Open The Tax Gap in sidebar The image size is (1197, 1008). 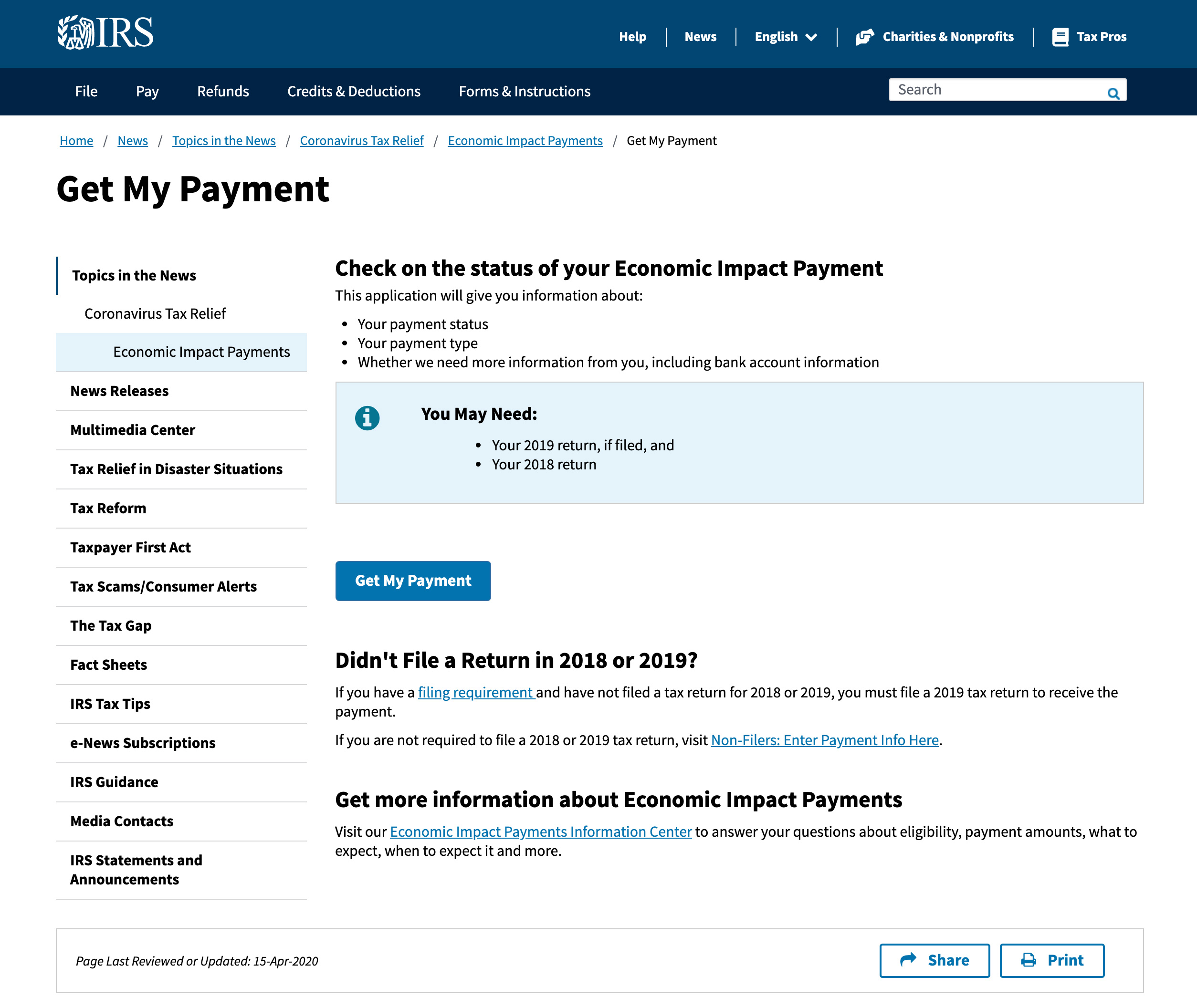point(182,626)
